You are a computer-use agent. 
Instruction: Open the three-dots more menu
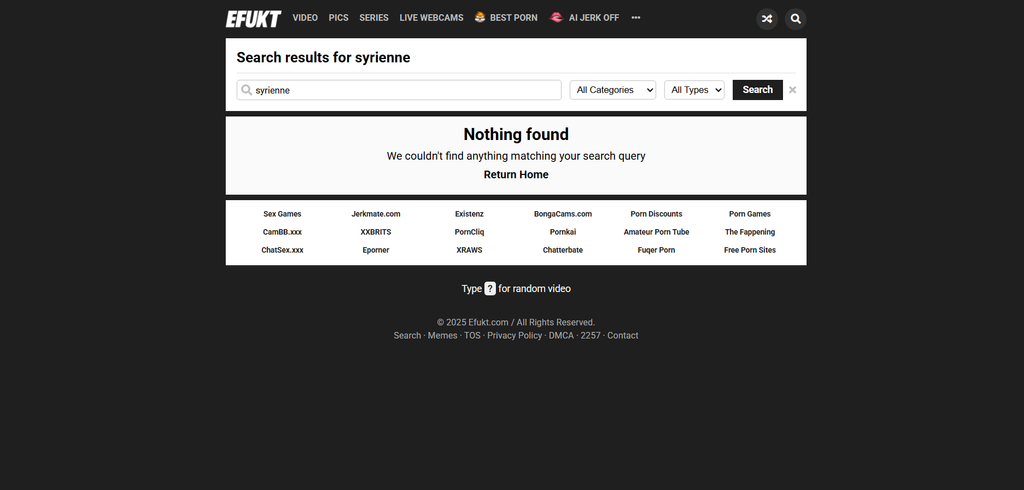pos(636,18)
